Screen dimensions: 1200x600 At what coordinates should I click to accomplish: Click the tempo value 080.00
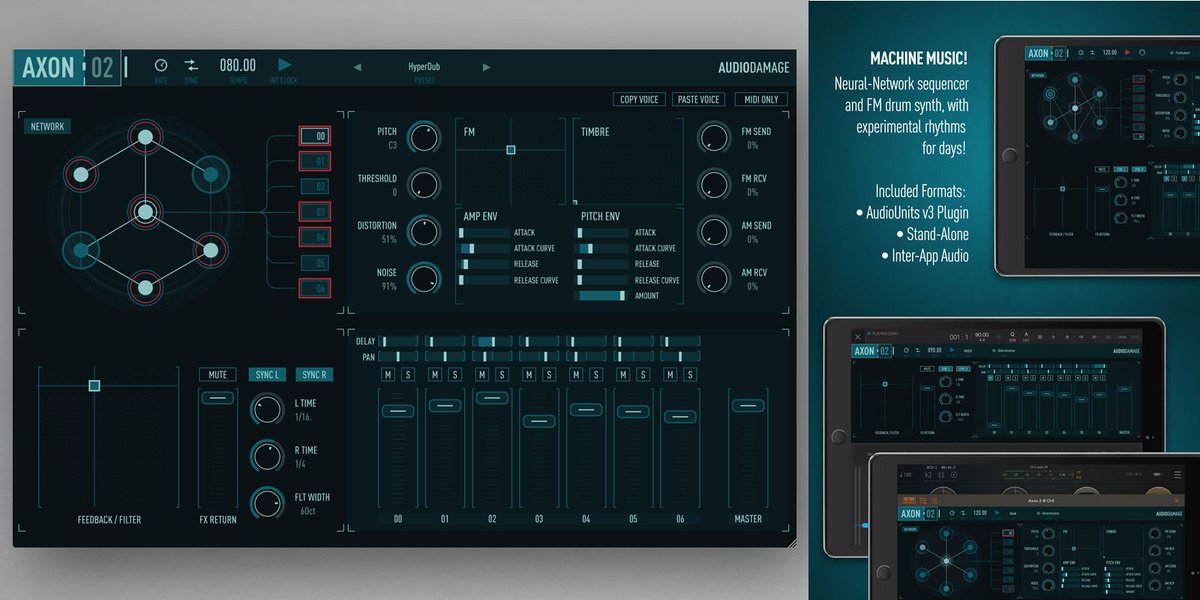238,65
